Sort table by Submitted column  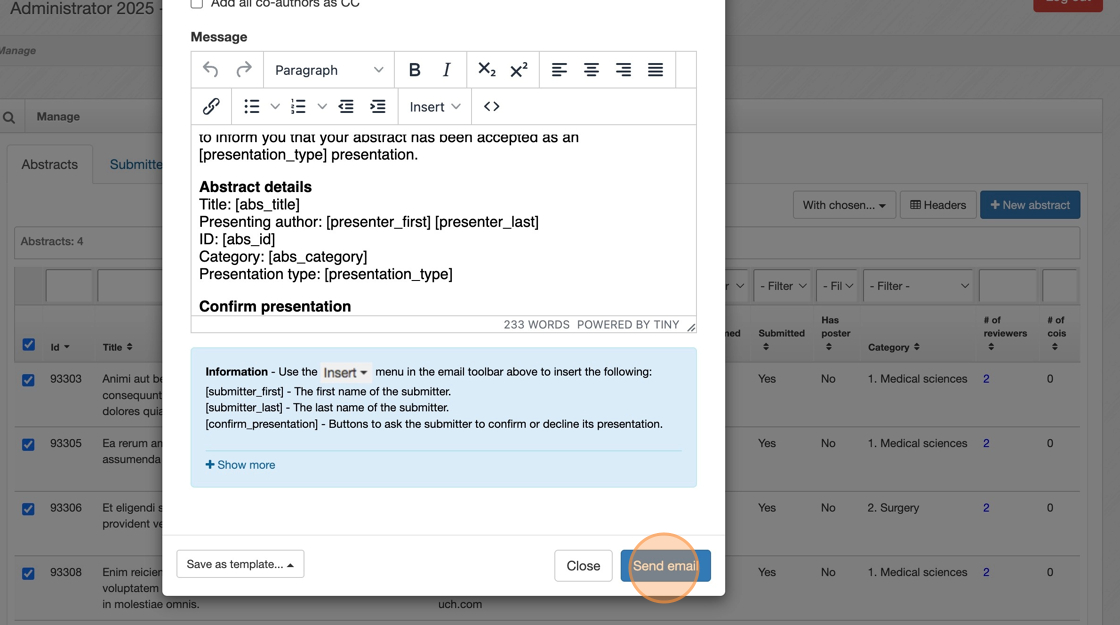(766, 347)
